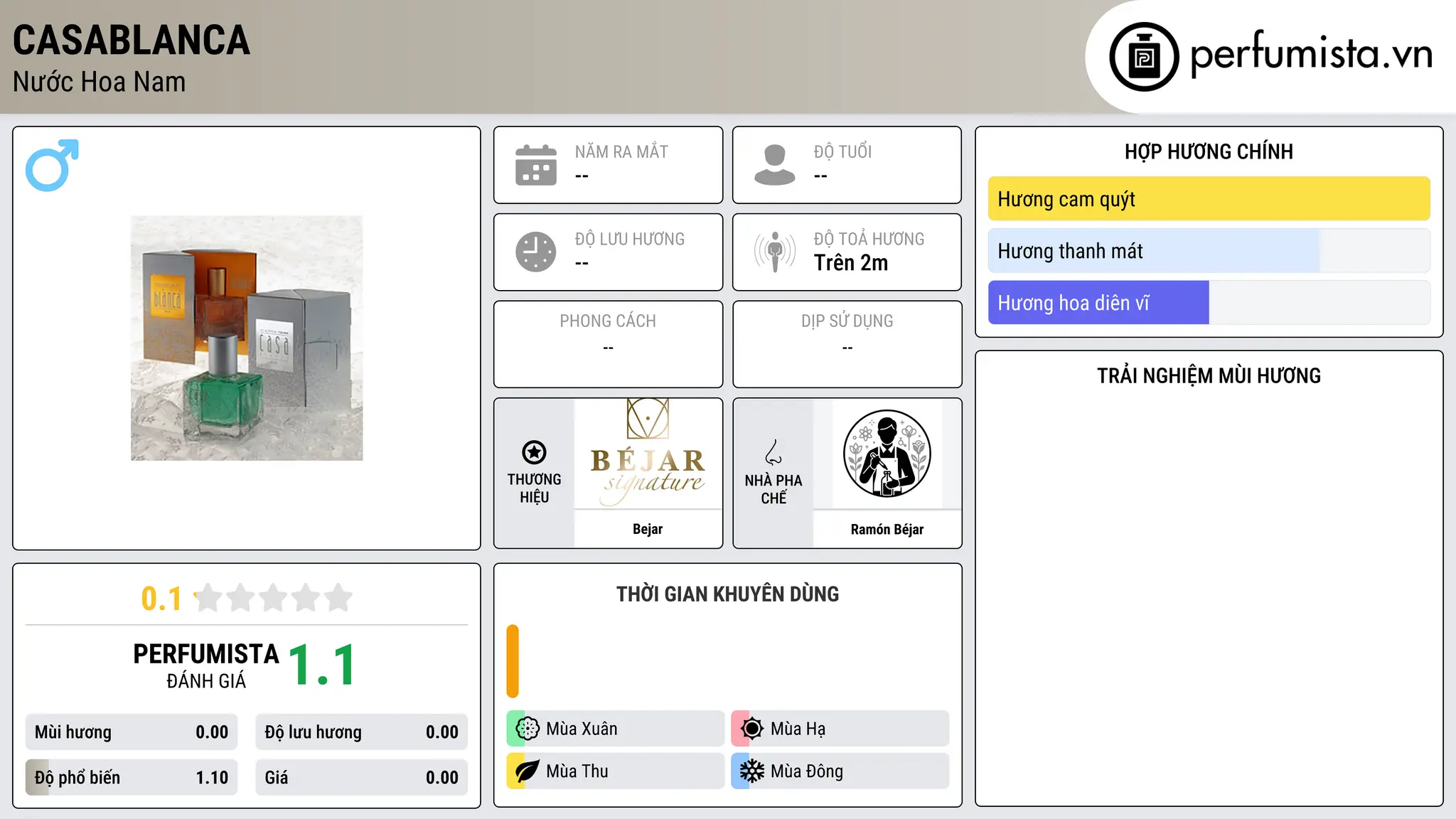The height and width of the screenshot is (819, 1456).
Task: Click the blue male gender symbol icon
Action: 52,165
